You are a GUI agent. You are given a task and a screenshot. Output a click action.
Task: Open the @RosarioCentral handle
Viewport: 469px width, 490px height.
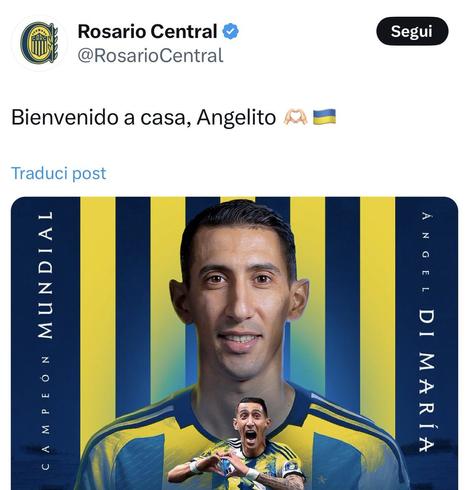pos(150,55)
